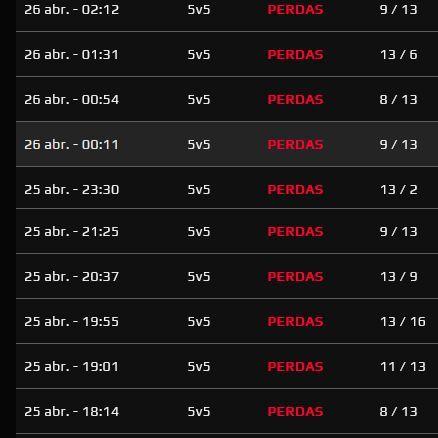The image size is (438, 438).
Task: Open the 25 abr. 18:14 match row
Action: point(227,411)
